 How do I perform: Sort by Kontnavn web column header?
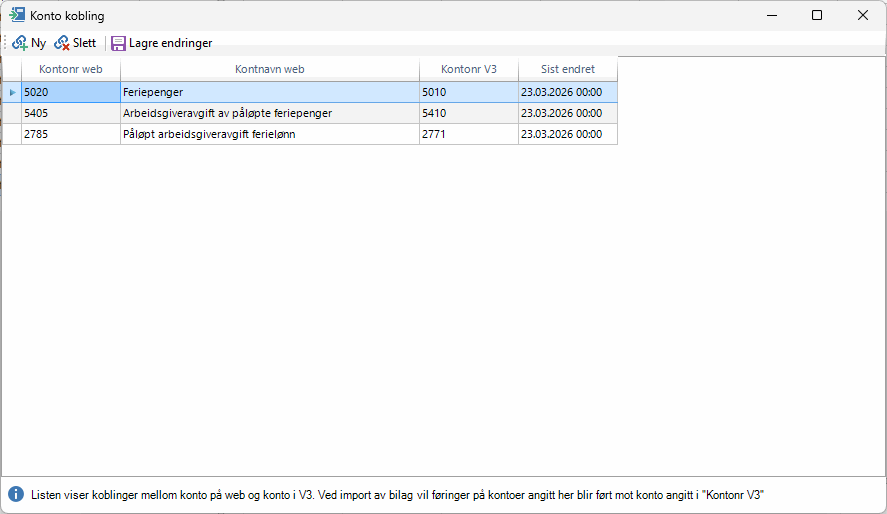point(269,69)
